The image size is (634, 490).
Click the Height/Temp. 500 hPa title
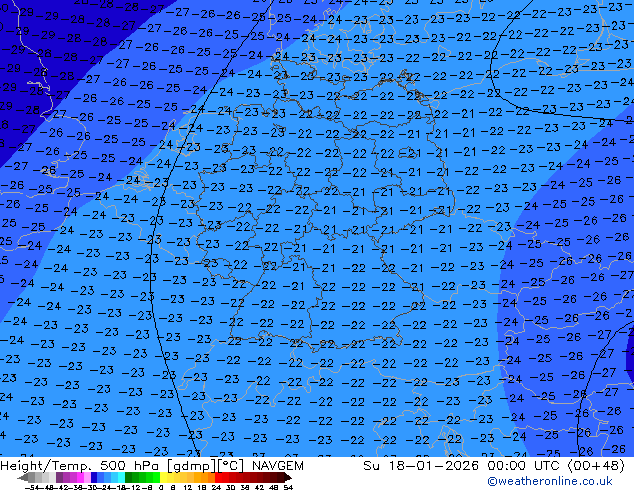81,466
